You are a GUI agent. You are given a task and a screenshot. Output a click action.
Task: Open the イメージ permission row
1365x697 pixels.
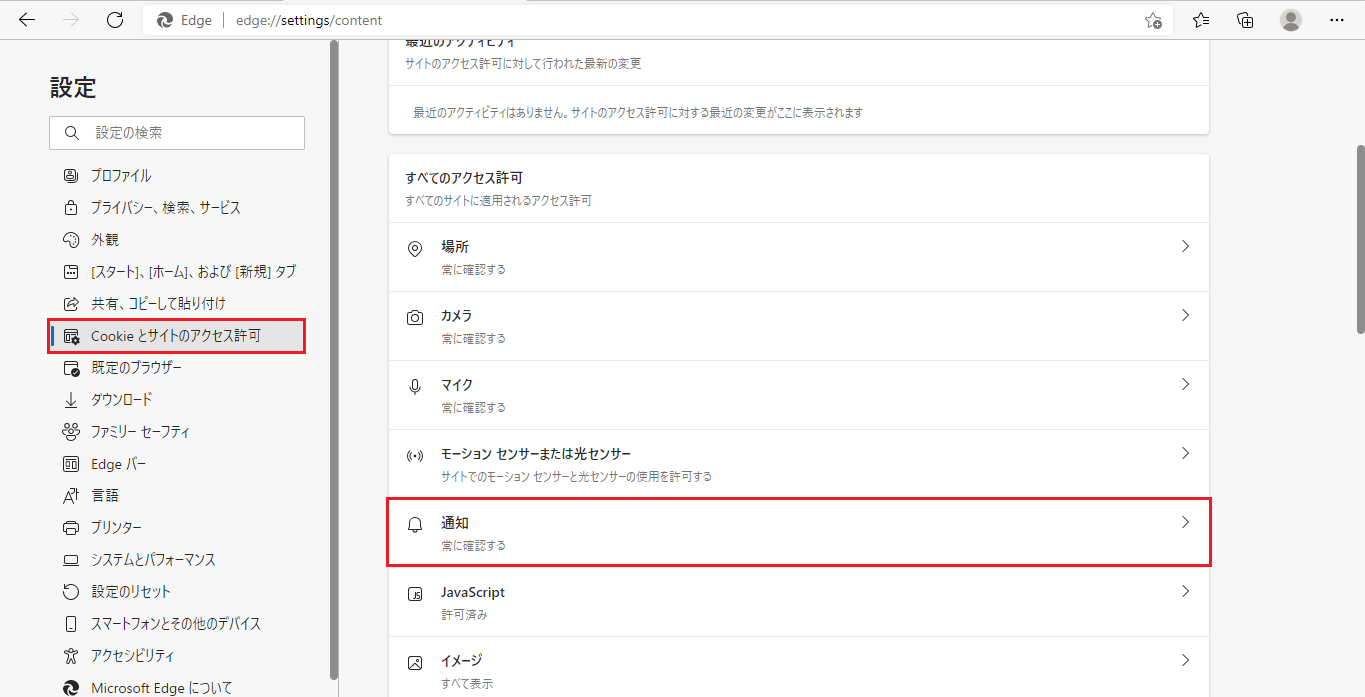(798, 670)
